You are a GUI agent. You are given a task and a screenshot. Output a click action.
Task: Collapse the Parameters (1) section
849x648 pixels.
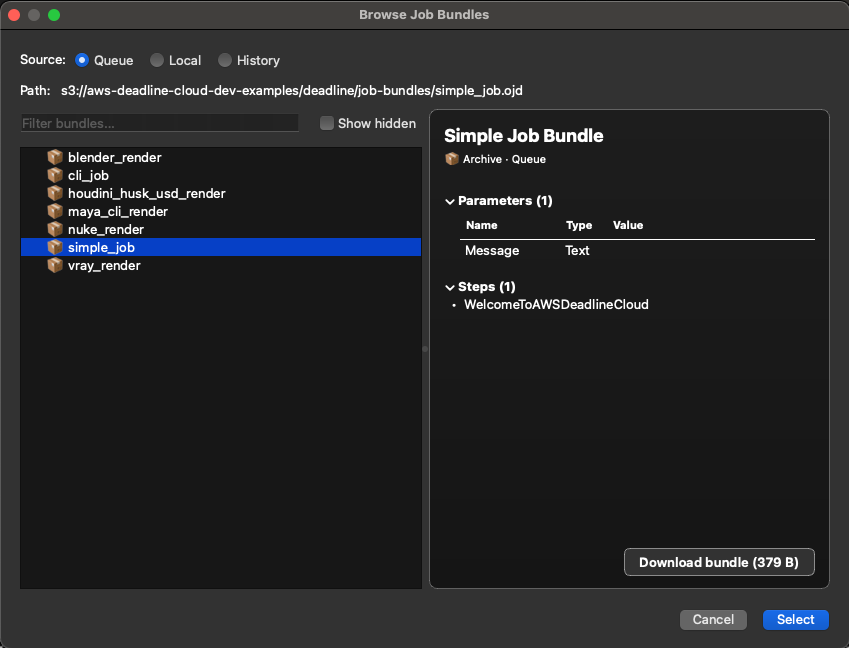coord(449,201)
